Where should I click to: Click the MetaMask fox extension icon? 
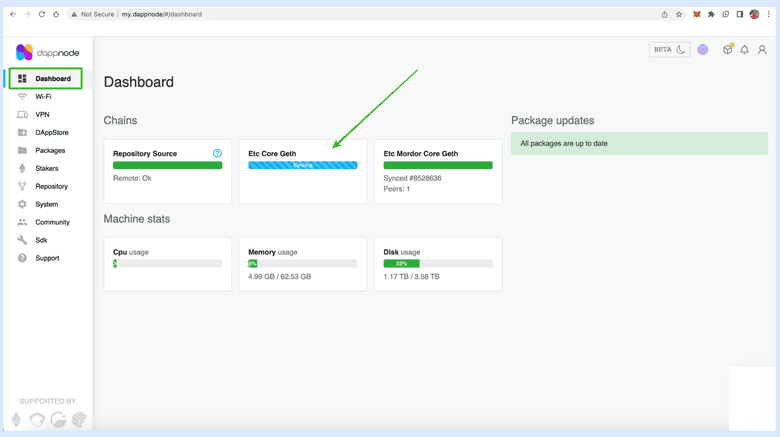click(697, 15)
